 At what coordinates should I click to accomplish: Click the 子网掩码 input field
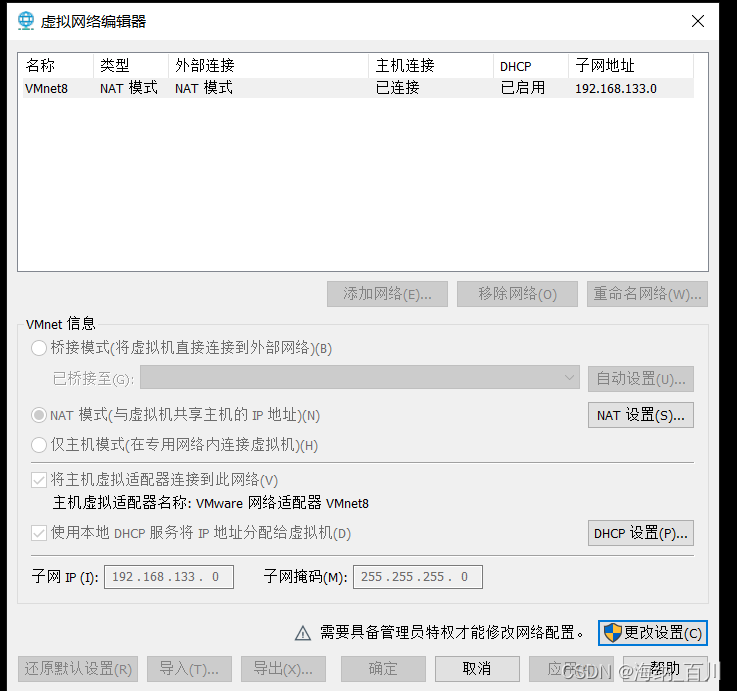coord(418,577)
